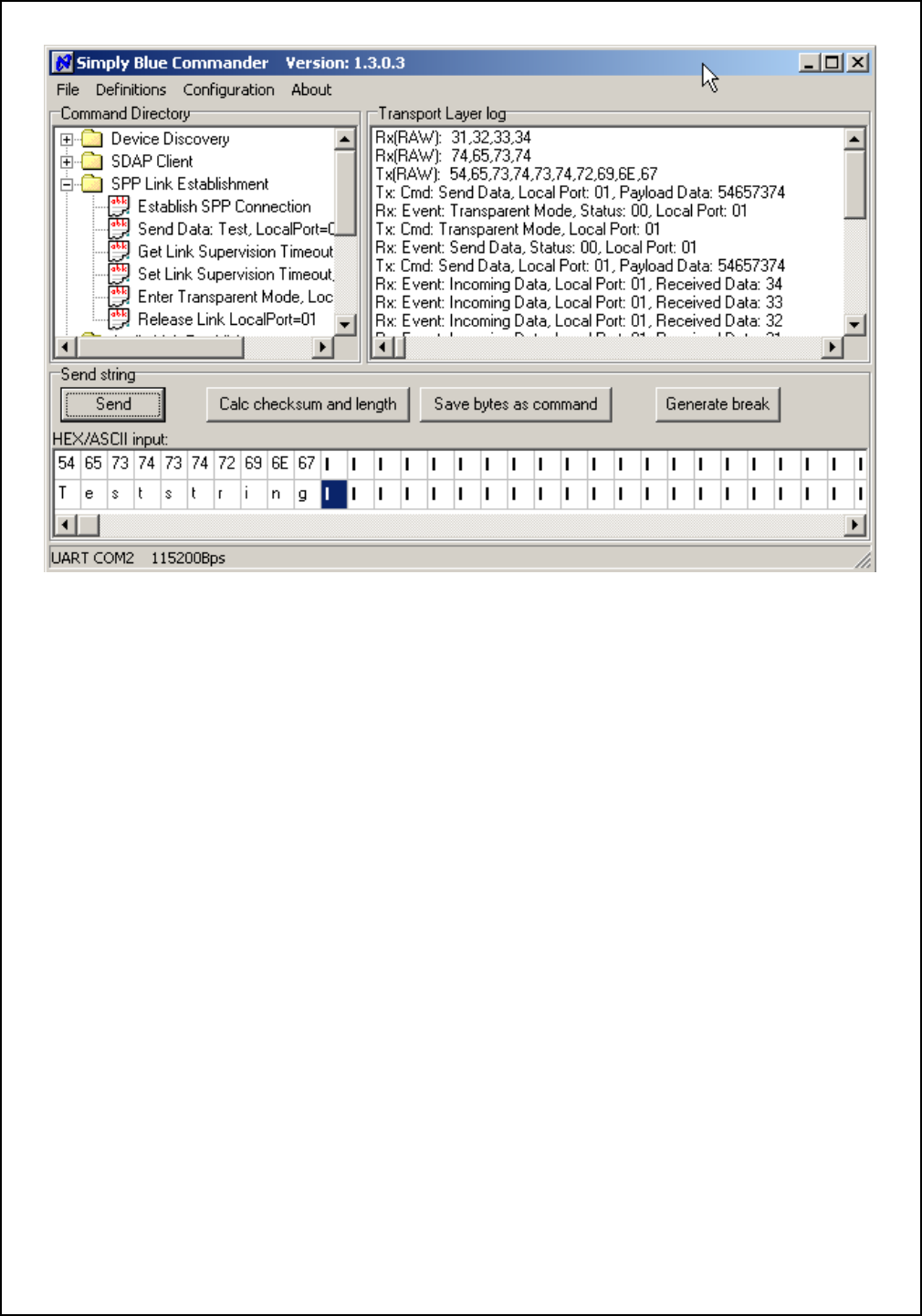922x1316 pixels.
Task: Select Set Link Supervision Timeout command
Action: 236,274
